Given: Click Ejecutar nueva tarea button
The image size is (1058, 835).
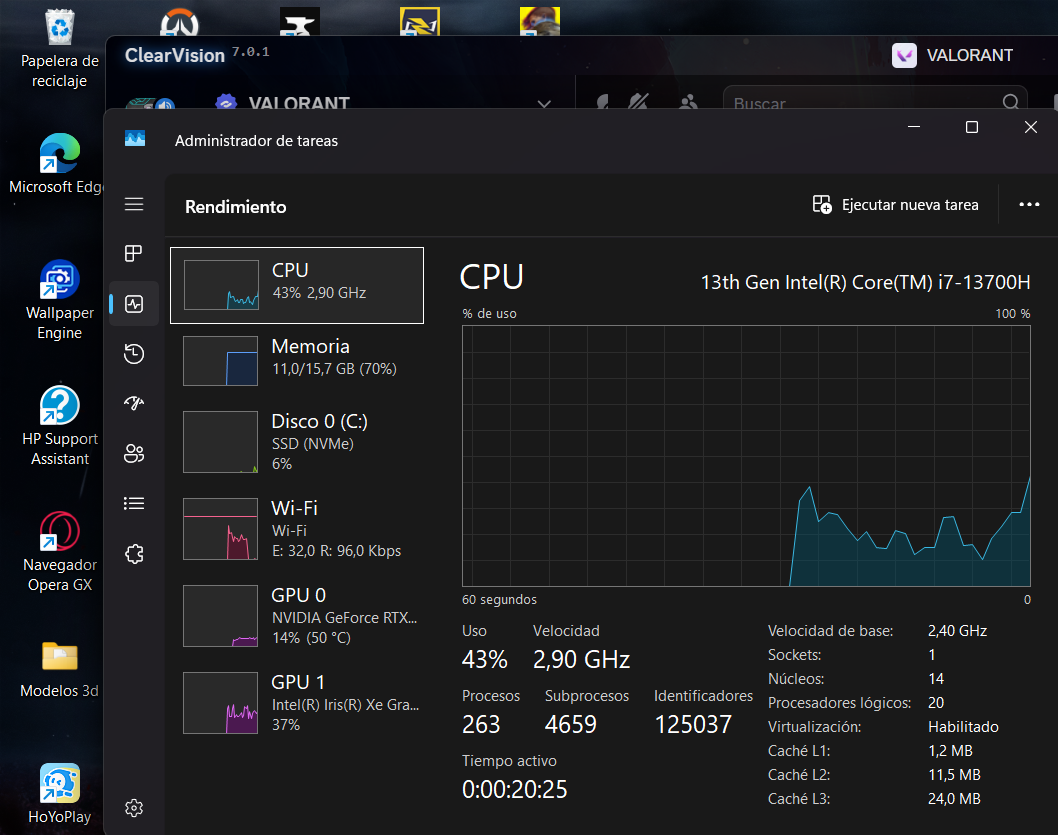Looking at the screenshot, I should click(895, 204).
